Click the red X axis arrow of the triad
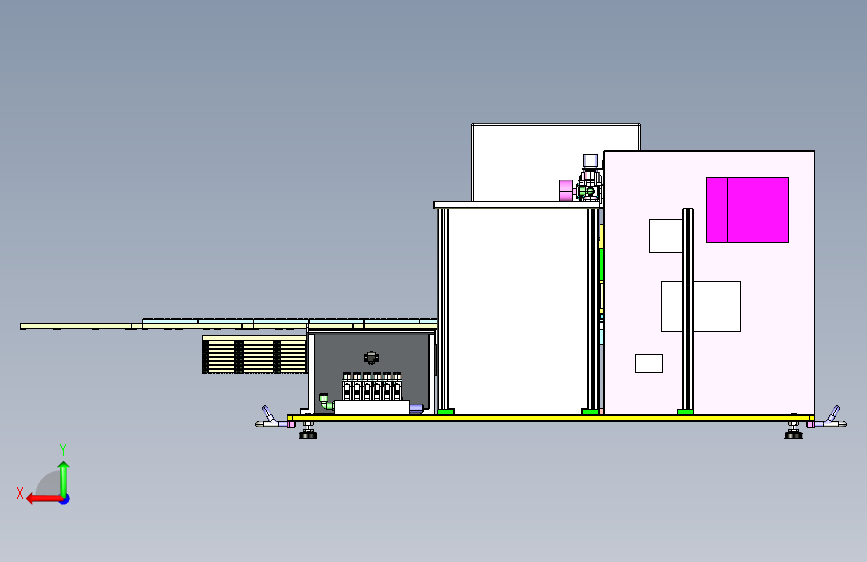This screenshot has height=562, width=867. pyautogui.click(x=43, y=499)
